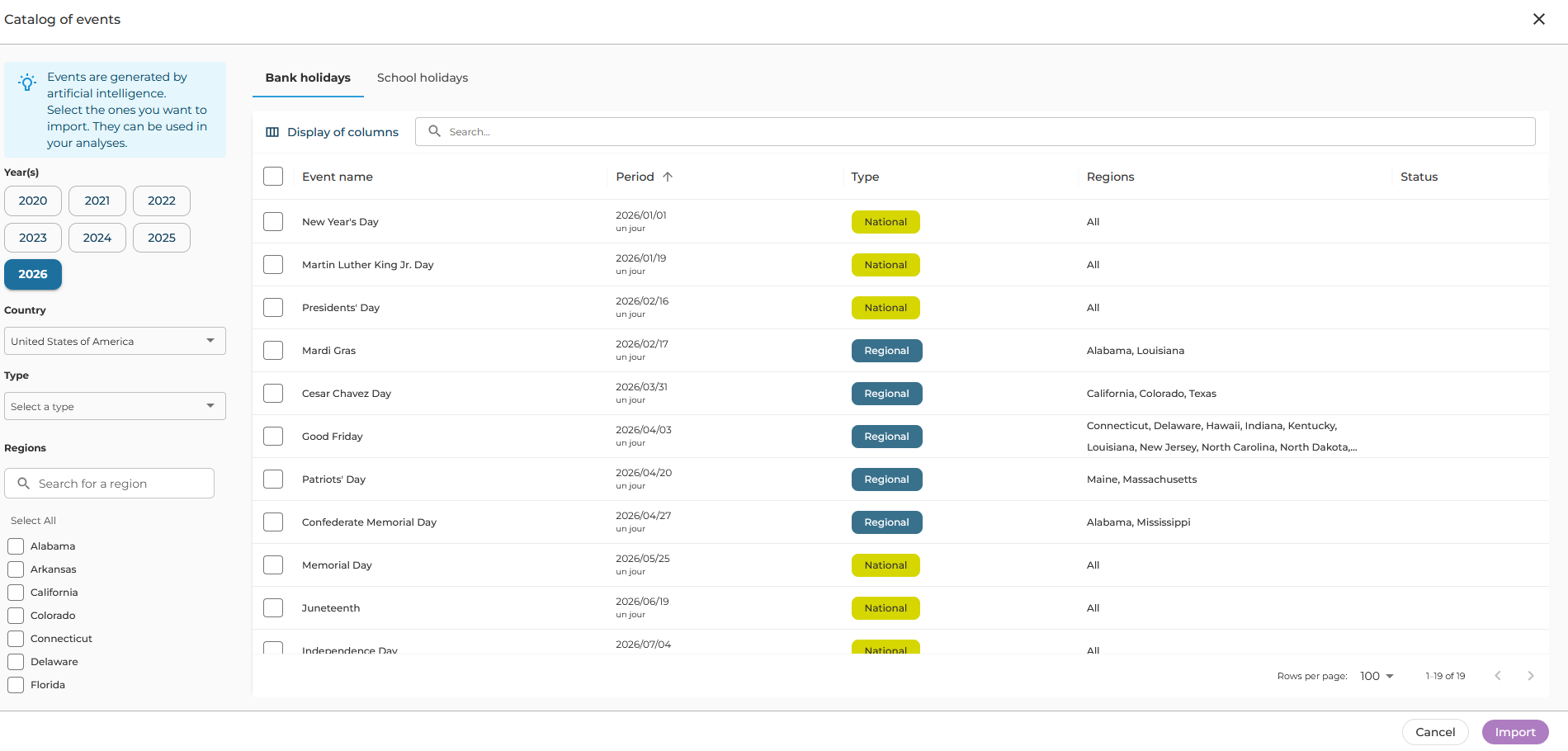The height and width of the screenshot is (751, 1568).
Task: Sort by the Event name column header
Action: [x=338, y=177]
